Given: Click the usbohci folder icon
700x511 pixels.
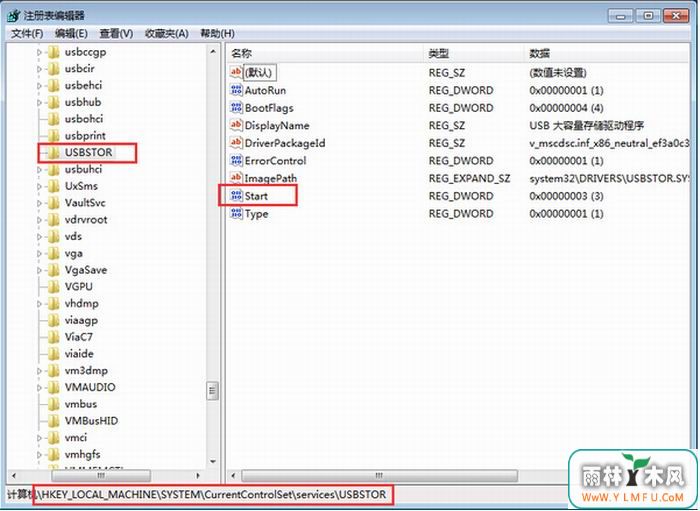Looking at the screenshot, I should point(54,119).
